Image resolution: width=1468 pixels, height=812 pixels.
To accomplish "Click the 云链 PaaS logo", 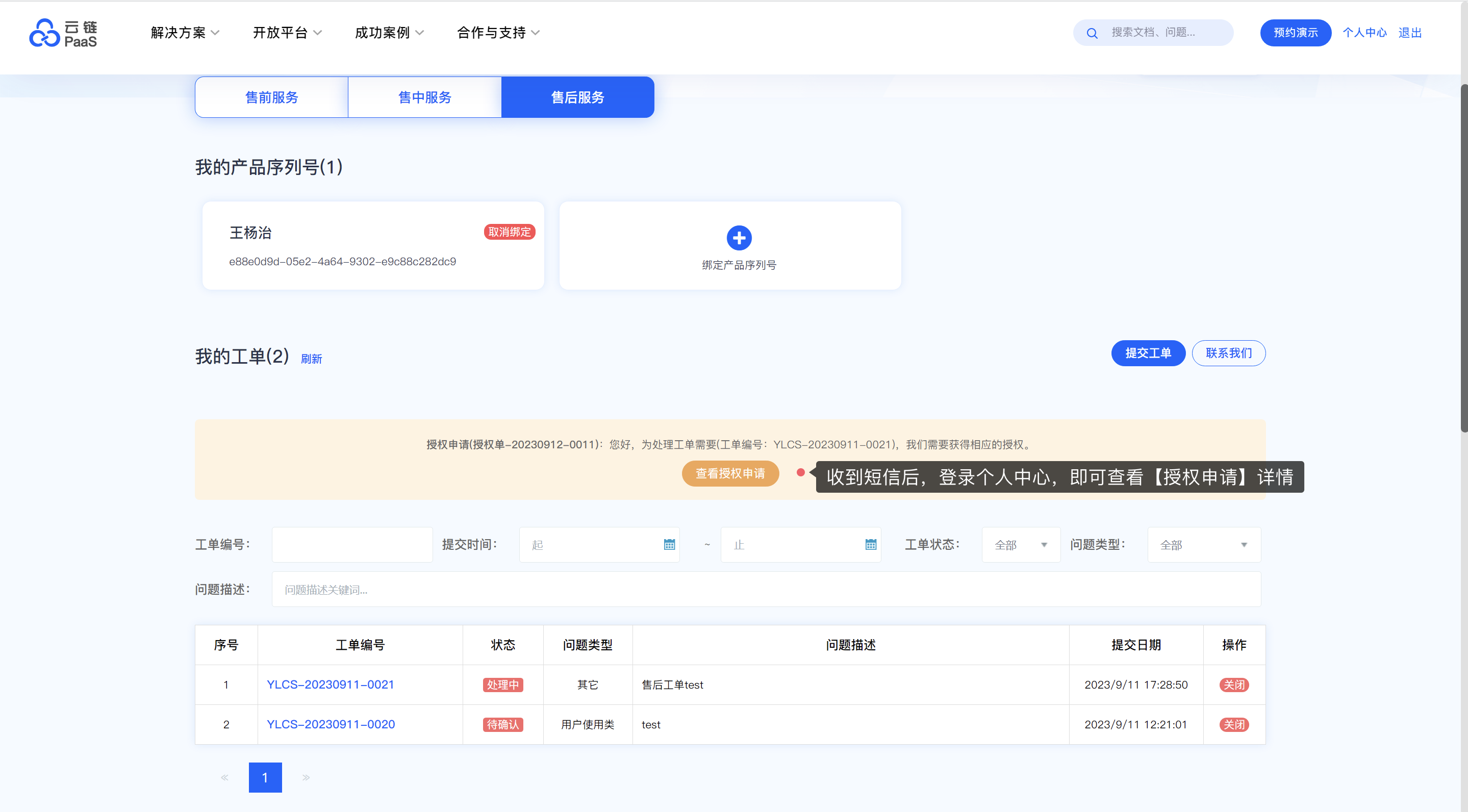I will point(63,33).
